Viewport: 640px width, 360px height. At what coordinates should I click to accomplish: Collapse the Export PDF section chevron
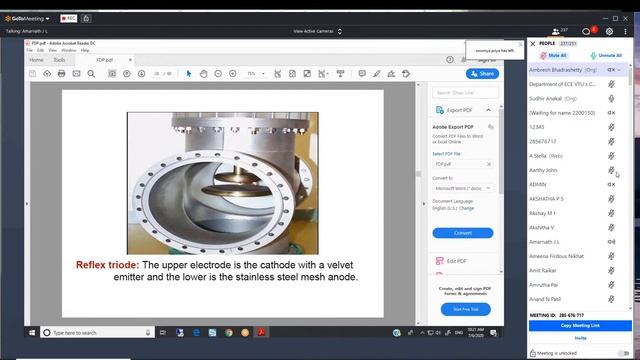(x=488, y=110)
